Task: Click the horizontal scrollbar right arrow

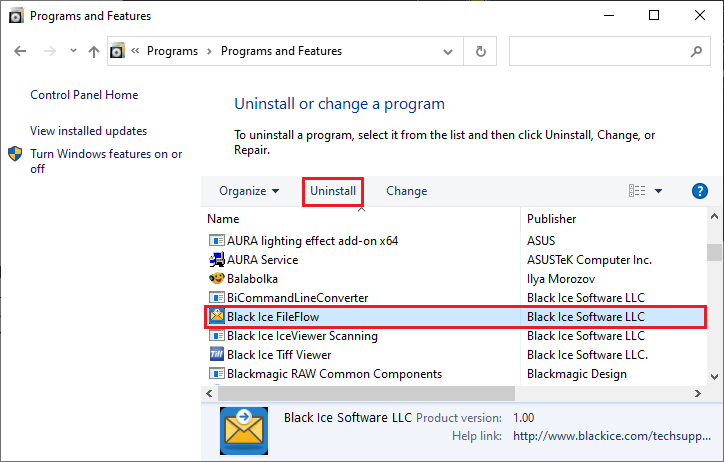Action: click(698, 393)
